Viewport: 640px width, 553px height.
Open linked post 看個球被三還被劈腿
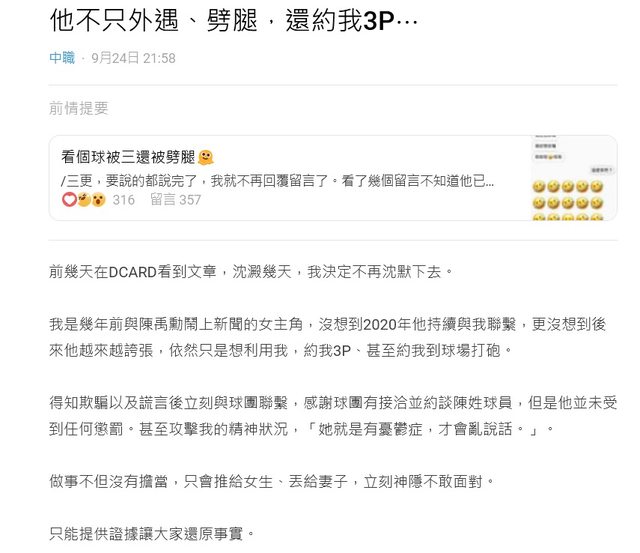[x=128, y=157]
